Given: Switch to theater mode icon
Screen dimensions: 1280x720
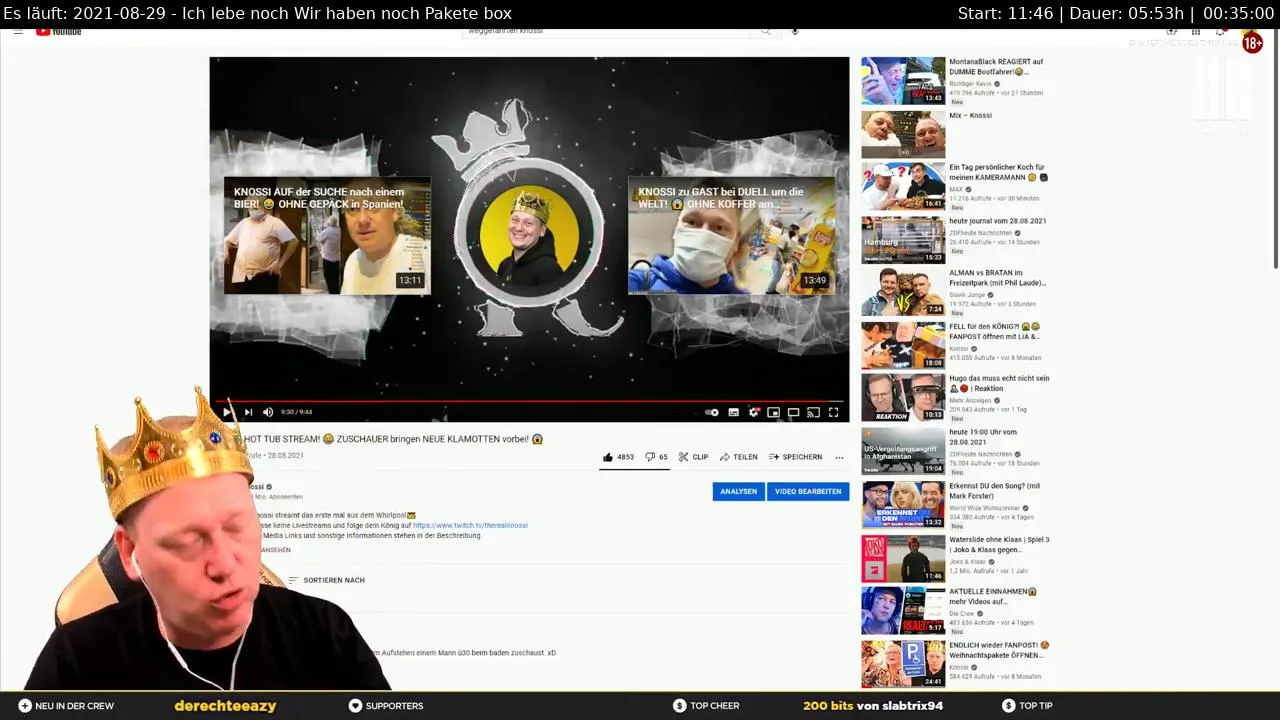Looking at the screenshot, I should tap(793, 412).
